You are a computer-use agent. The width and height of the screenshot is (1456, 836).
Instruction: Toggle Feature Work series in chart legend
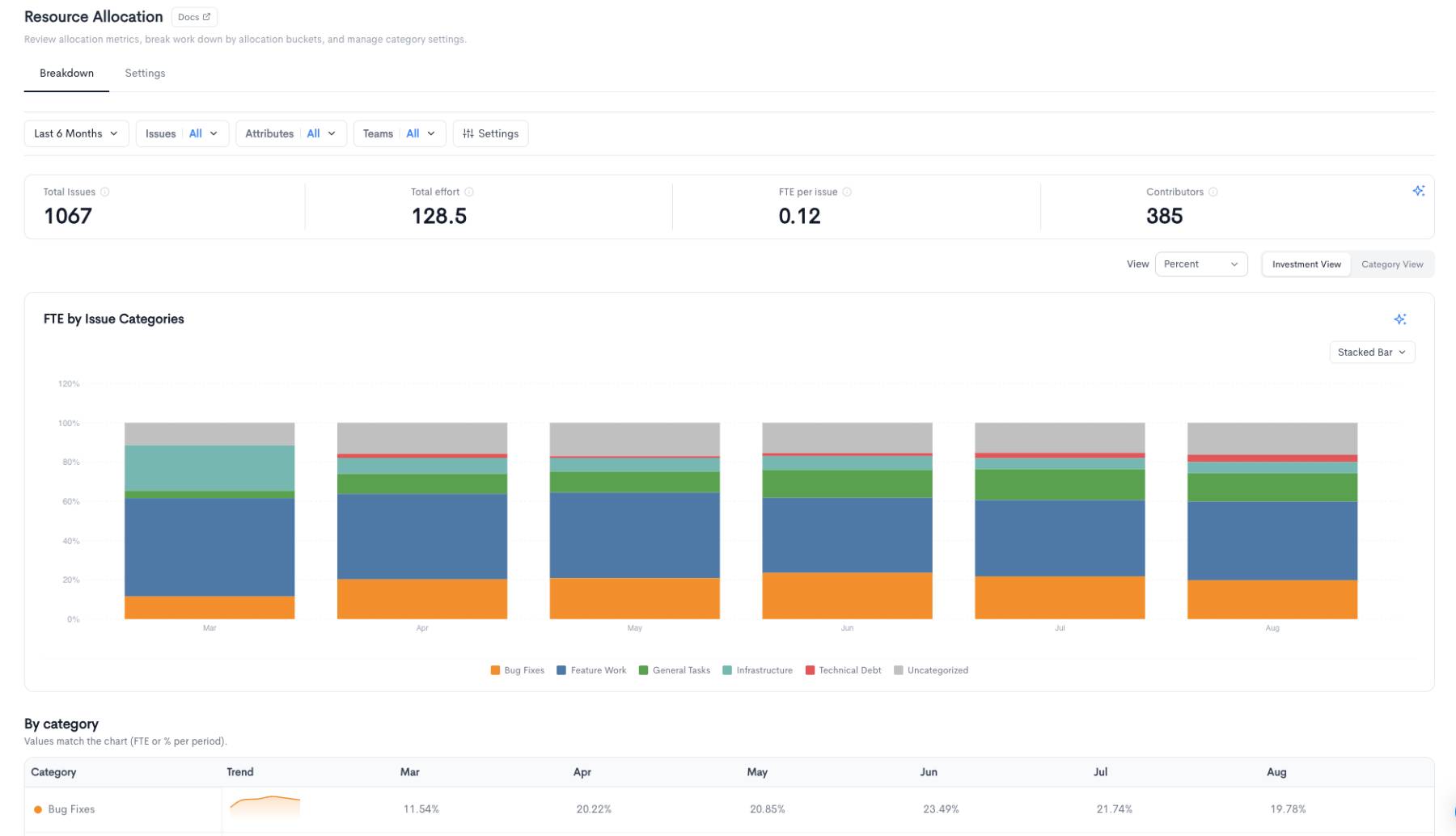coord(591,670)
